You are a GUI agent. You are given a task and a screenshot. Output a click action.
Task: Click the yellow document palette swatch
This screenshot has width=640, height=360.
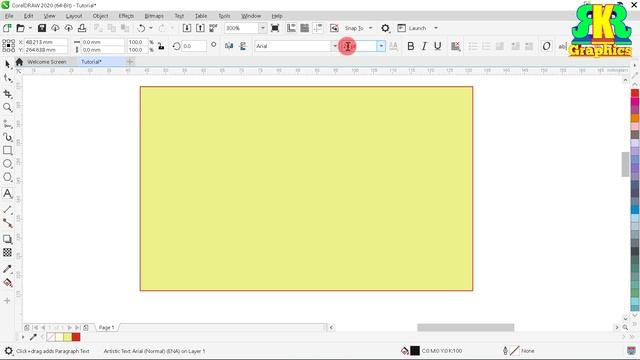tap(68, 337)
